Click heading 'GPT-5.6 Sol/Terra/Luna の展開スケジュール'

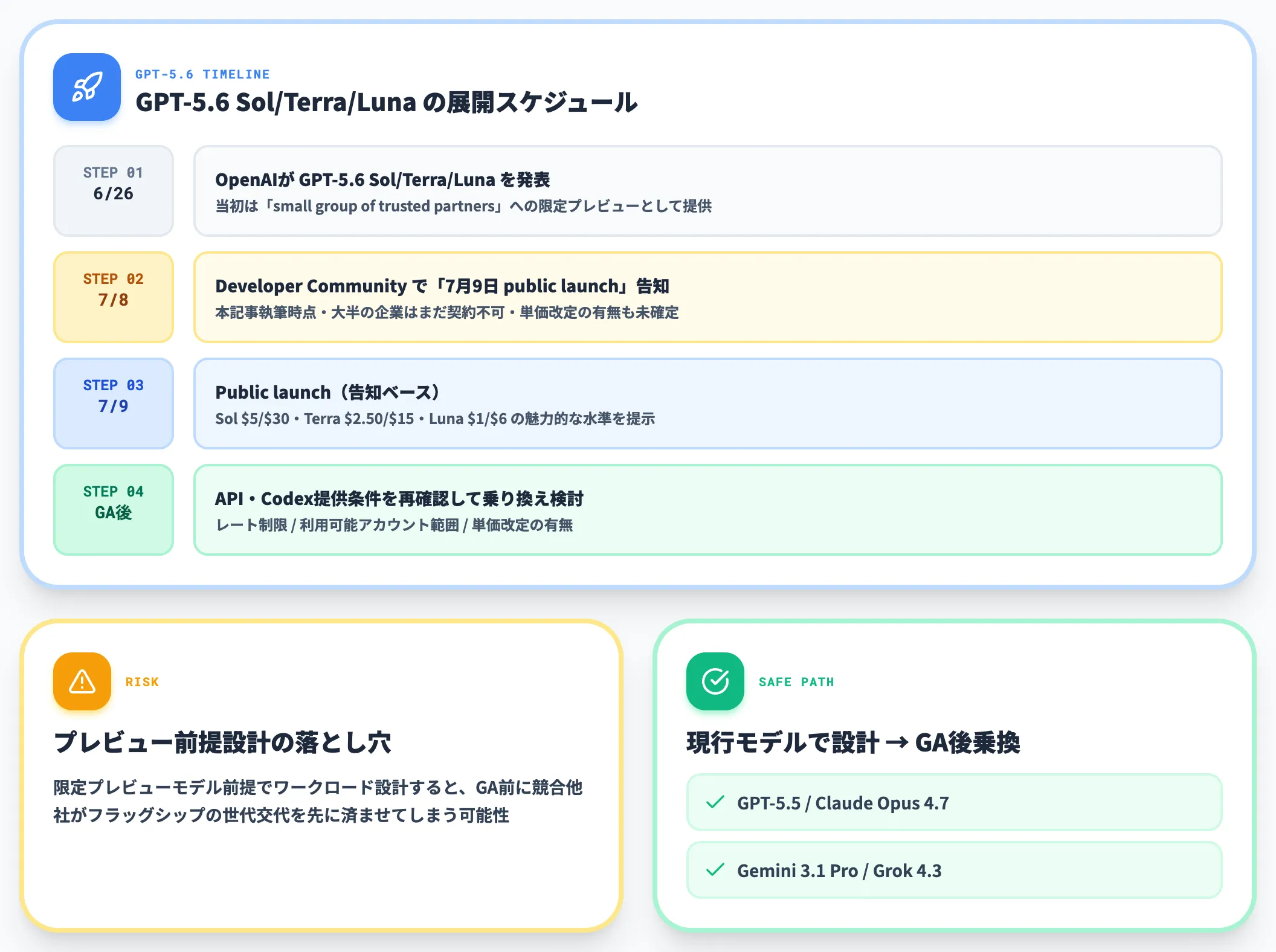click(387, 103)
